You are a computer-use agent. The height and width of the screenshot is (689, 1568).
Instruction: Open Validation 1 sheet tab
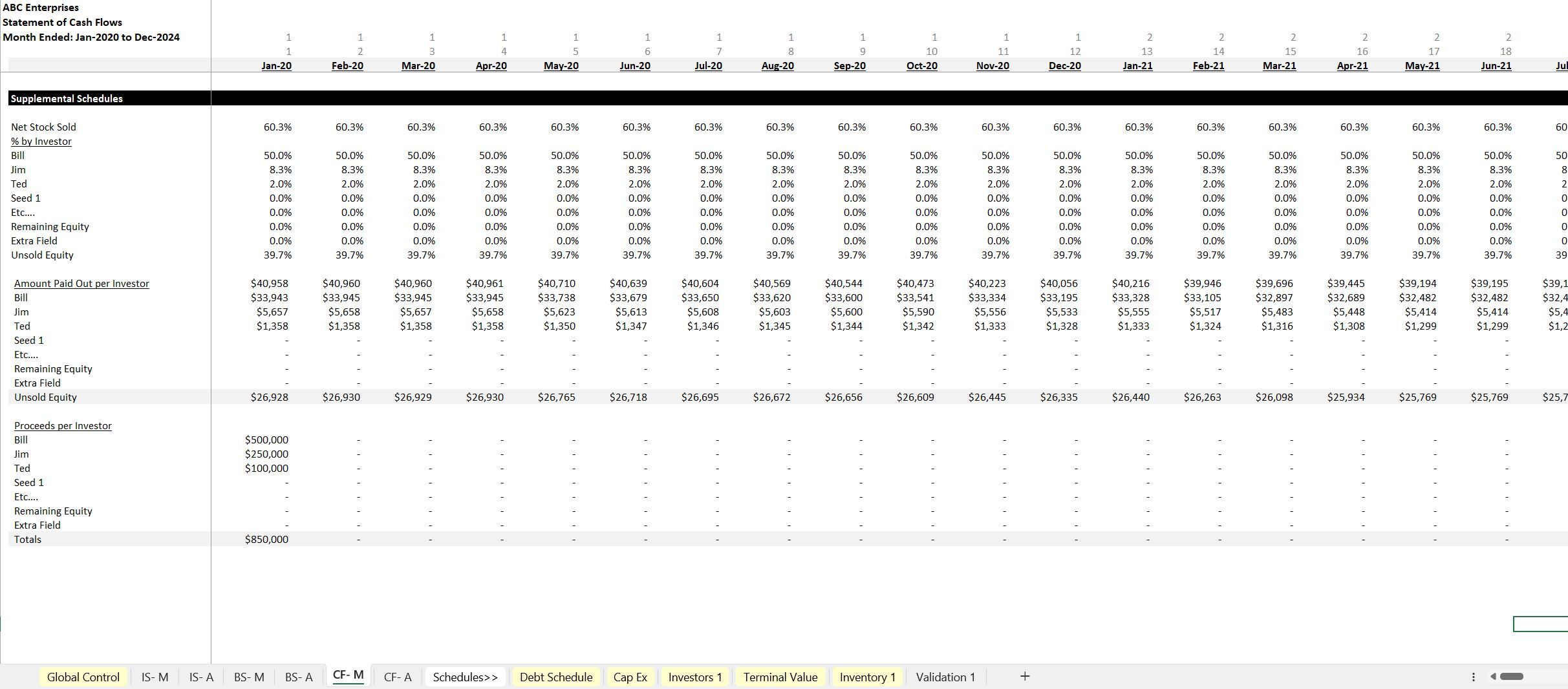click(945, 677)
